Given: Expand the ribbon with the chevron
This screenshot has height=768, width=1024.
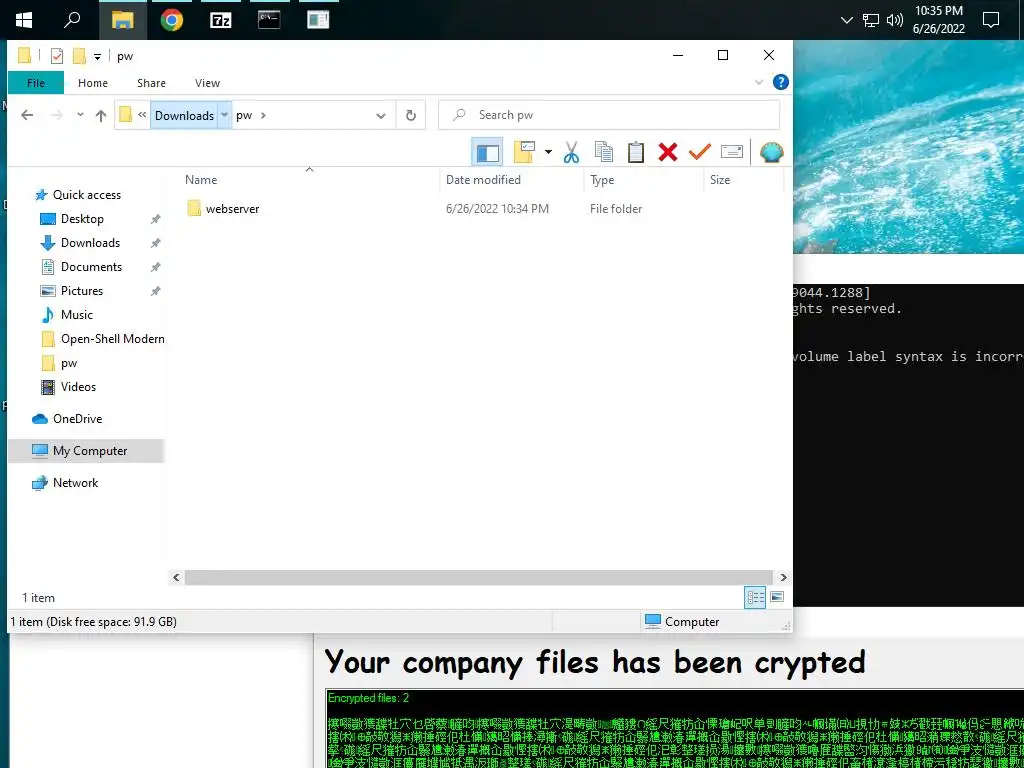Looking at the screenshot, I should point(759,82).
